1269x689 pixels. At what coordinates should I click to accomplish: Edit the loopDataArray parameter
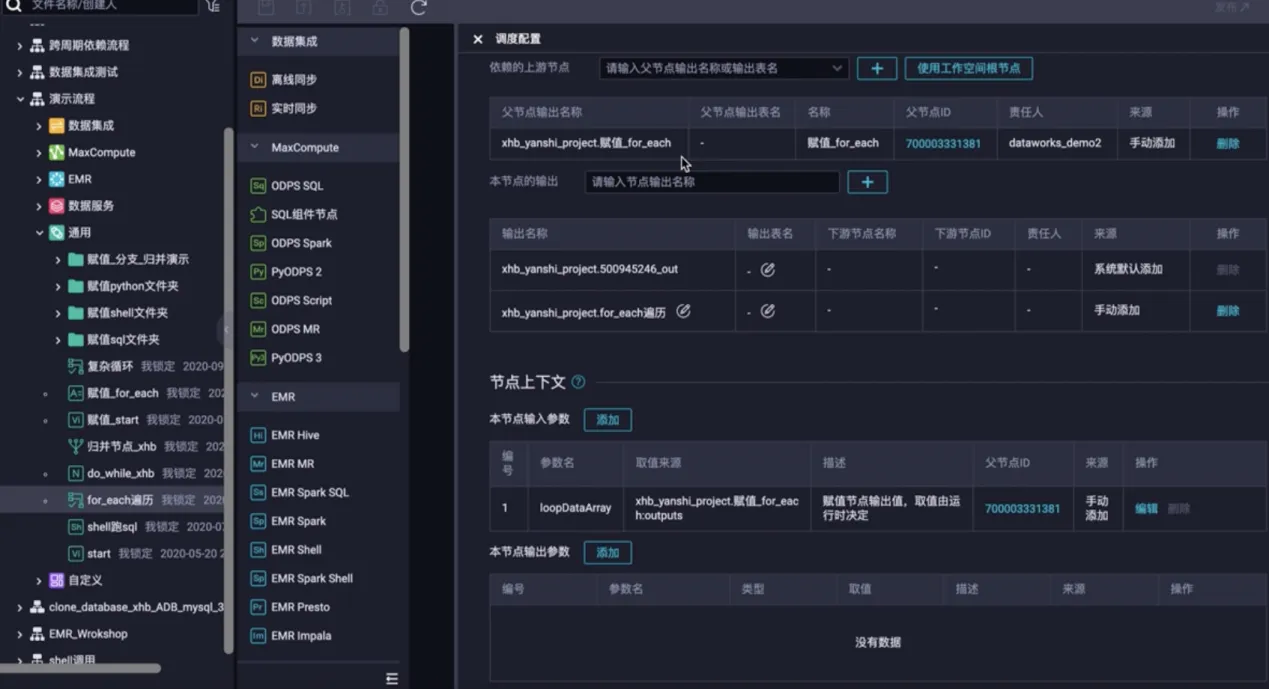pos(1146,508)
